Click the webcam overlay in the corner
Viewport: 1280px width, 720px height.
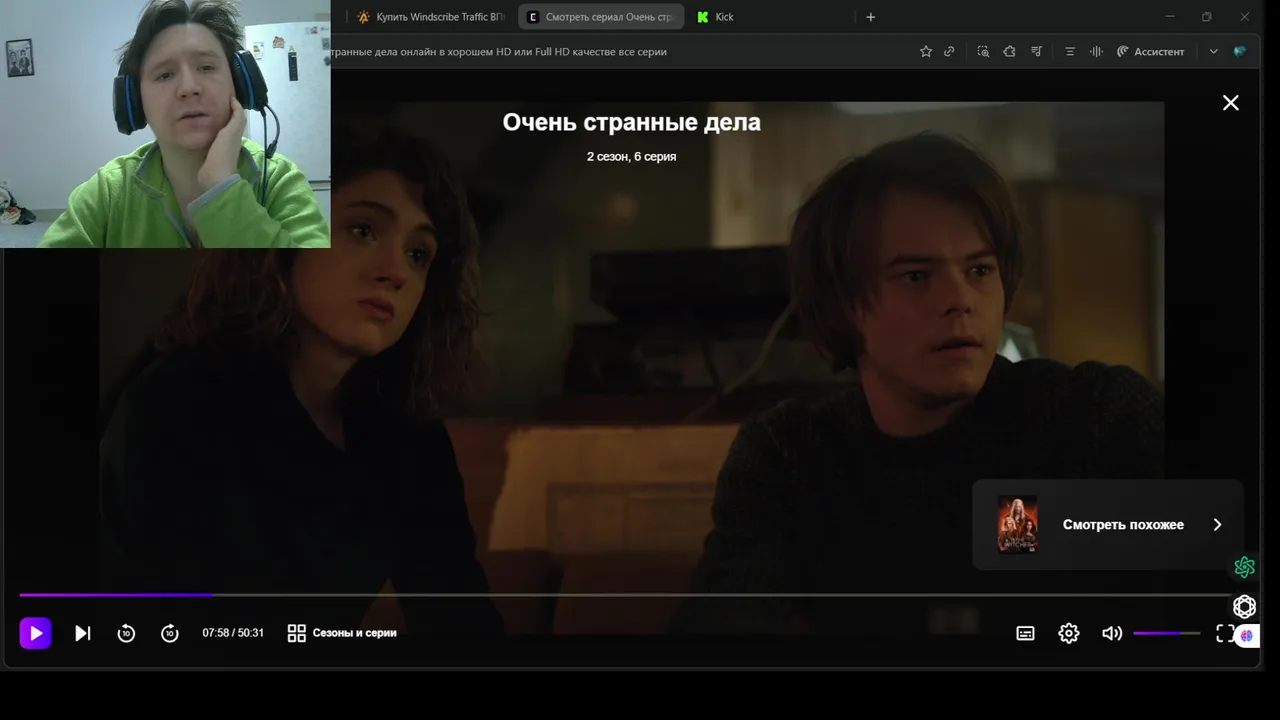(165, 124)
